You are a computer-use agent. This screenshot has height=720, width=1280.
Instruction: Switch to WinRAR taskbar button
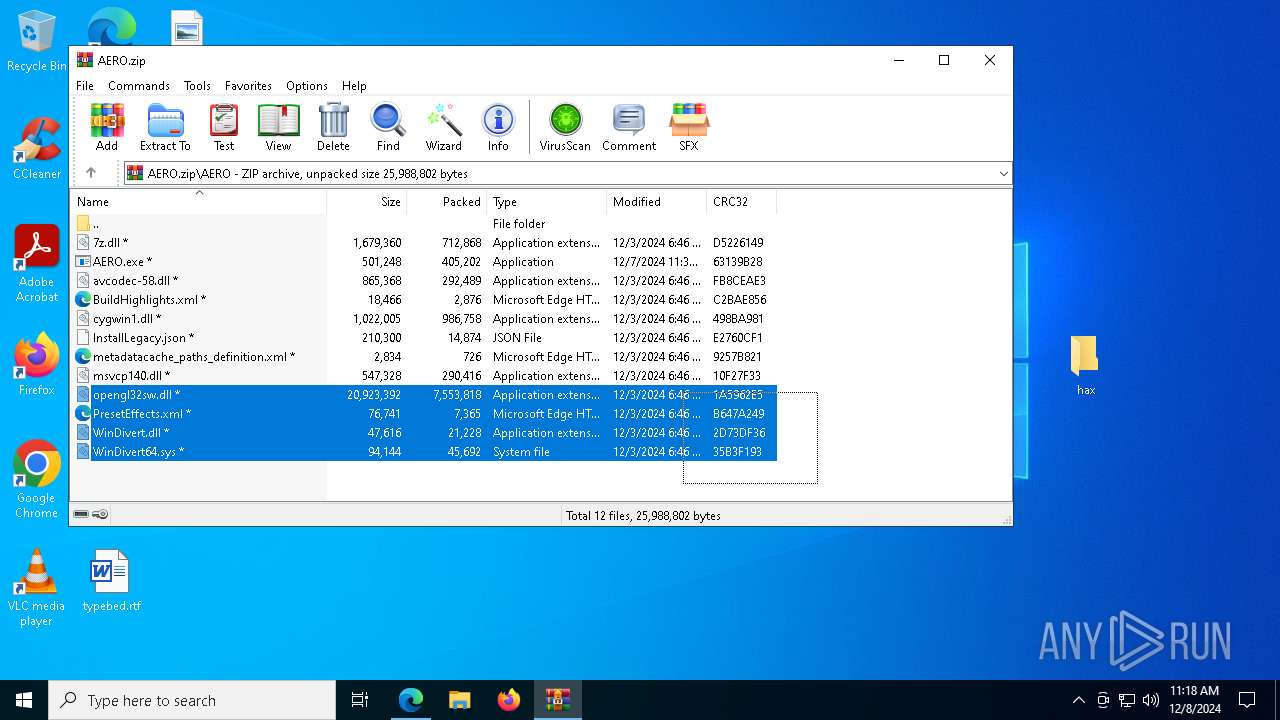pos(557,700)
